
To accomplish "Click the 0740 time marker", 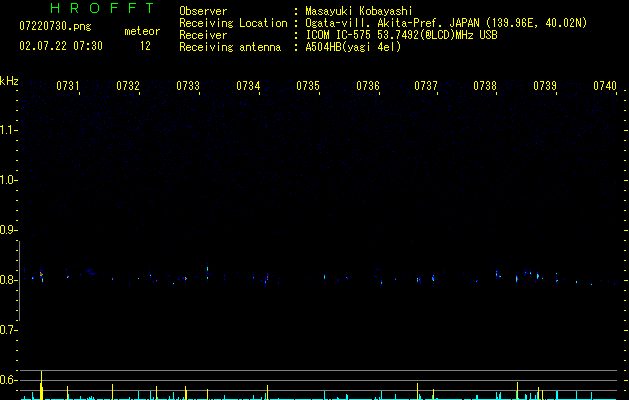I will point(605,86).
